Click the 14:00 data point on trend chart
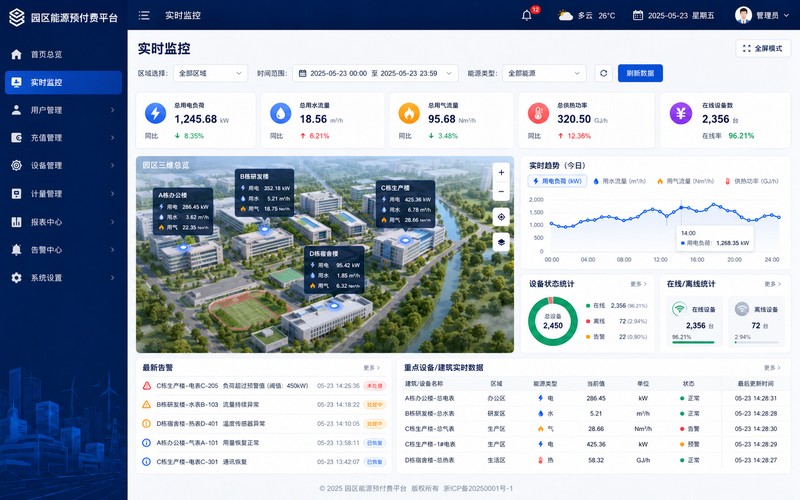The height and width of the screenshot is (500, 800). point(681,207)
